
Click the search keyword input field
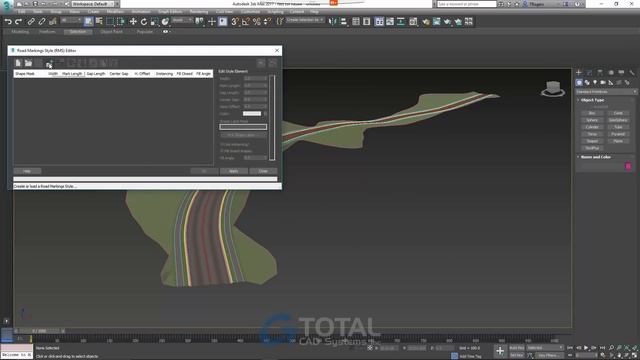pos(466,4)
